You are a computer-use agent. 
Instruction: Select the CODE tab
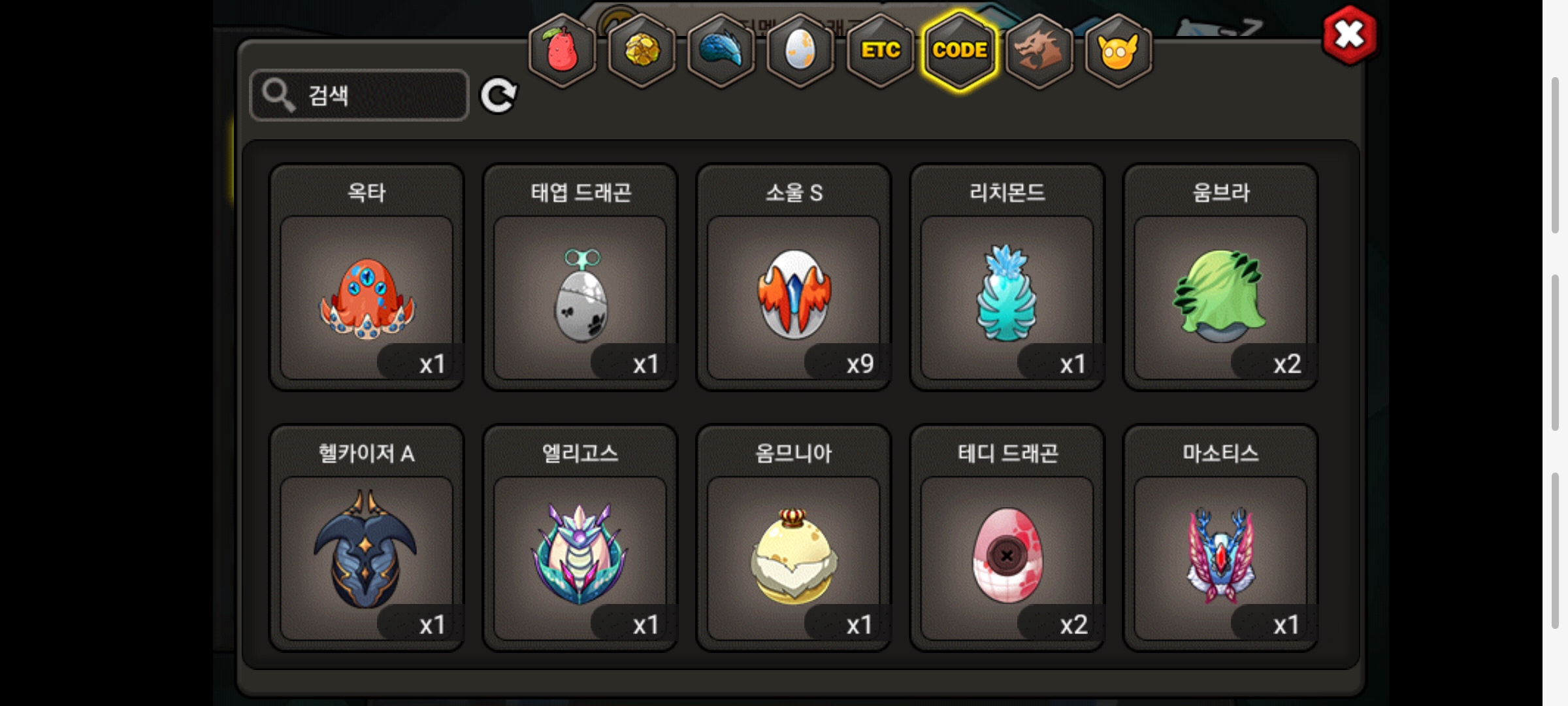[x=960, y=50]
